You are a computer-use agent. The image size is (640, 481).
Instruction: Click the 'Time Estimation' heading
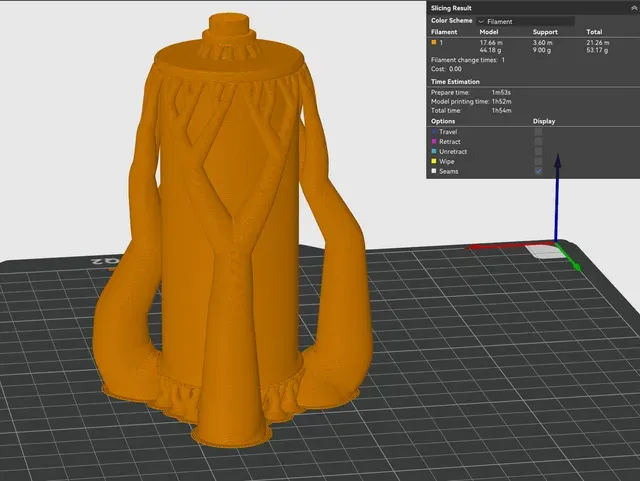click(455, 82)
